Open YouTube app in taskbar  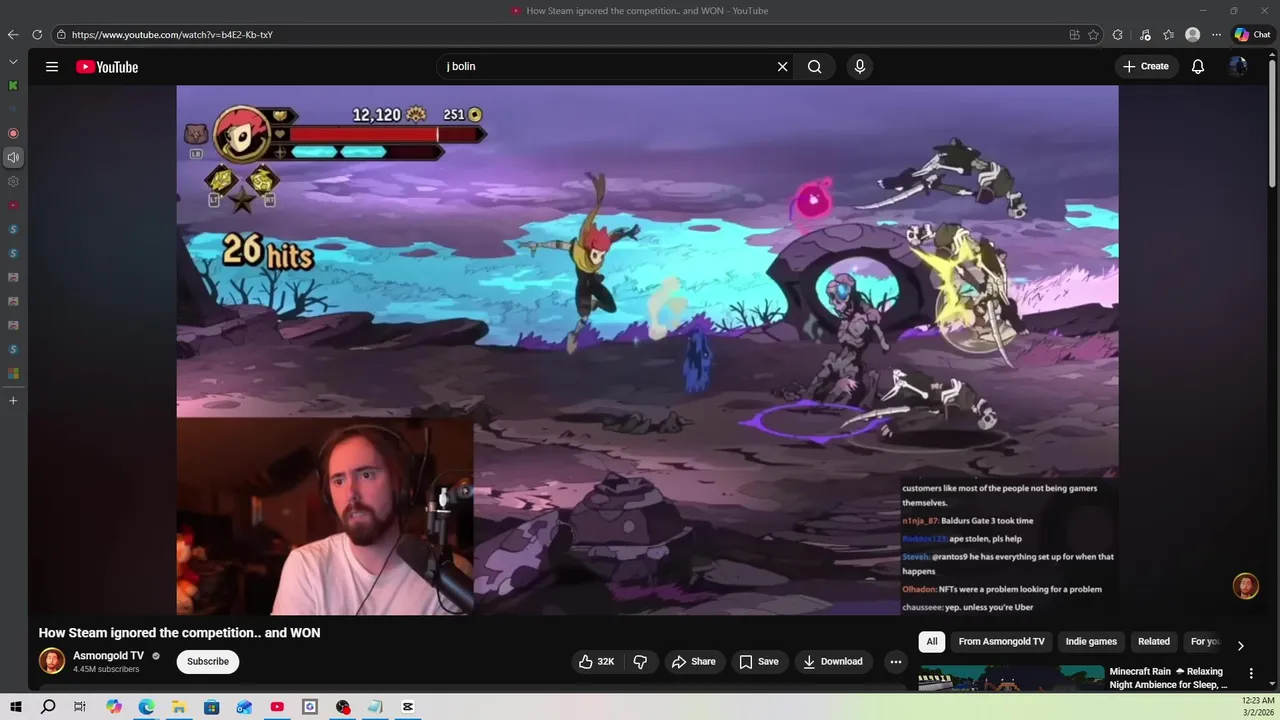(x=277, y=707)
